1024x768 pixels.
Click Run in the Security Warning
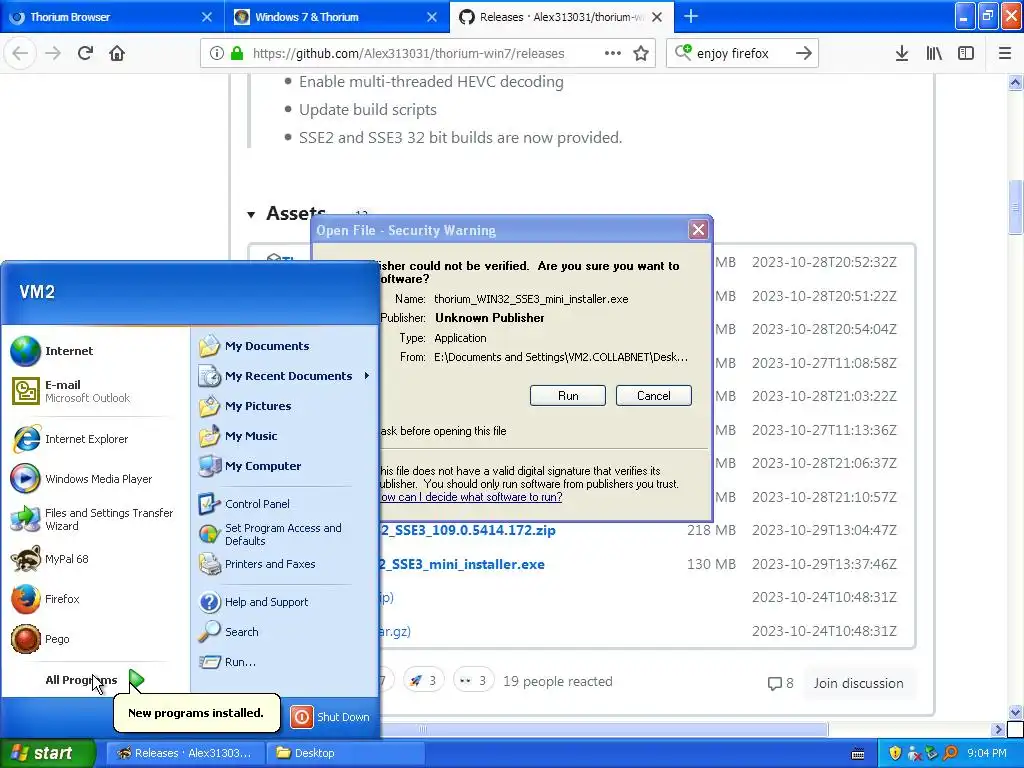point(568,396)
